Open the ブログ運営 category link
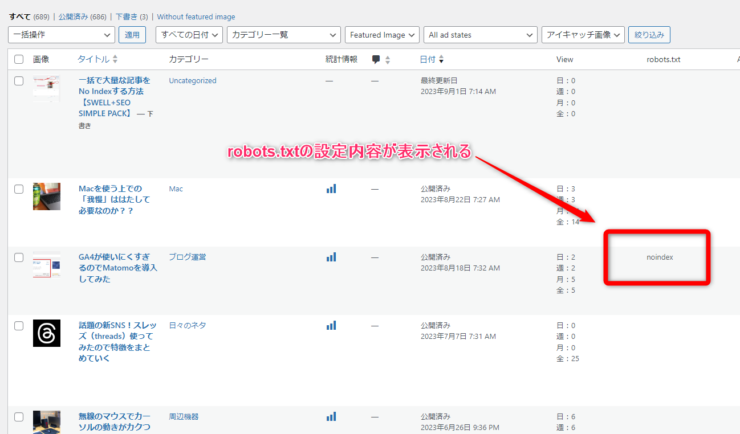This screenshot has height=434, width=740. pyautogui.click(x=190, y=257)
